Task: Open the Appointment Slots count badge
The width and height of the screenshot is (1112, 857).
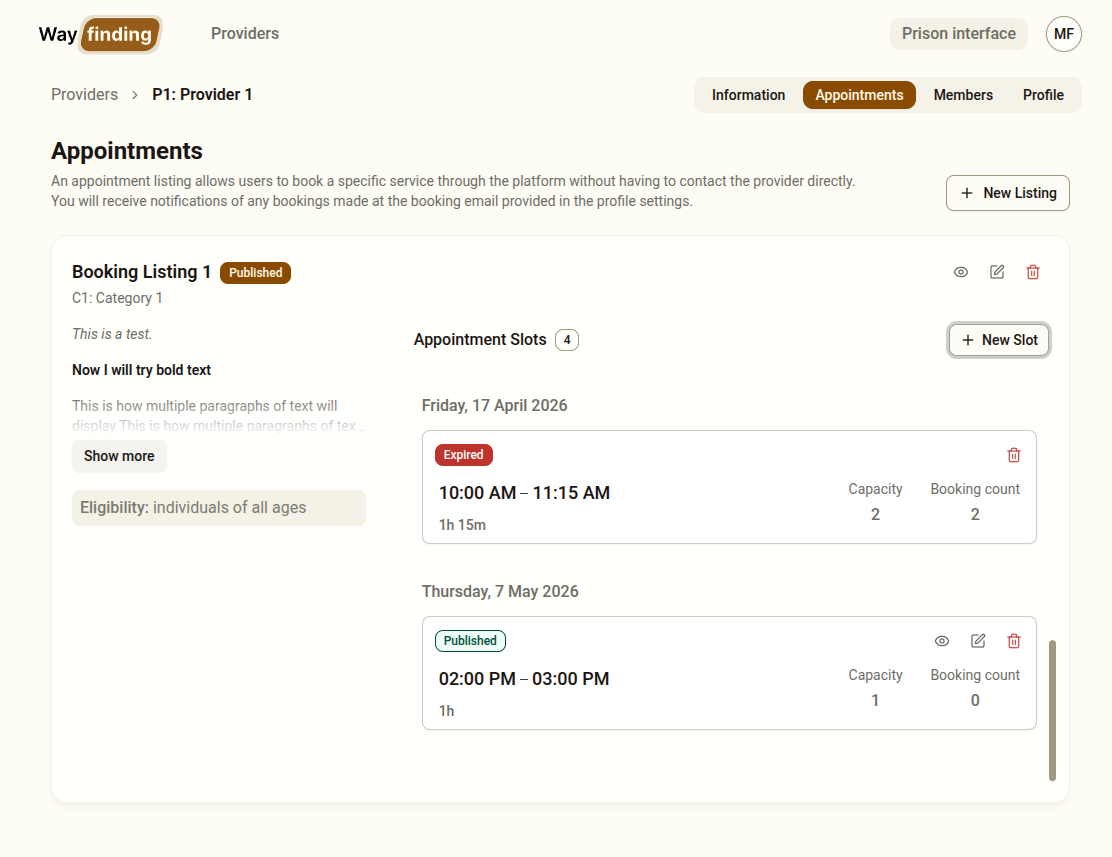Action: point(567,339)
